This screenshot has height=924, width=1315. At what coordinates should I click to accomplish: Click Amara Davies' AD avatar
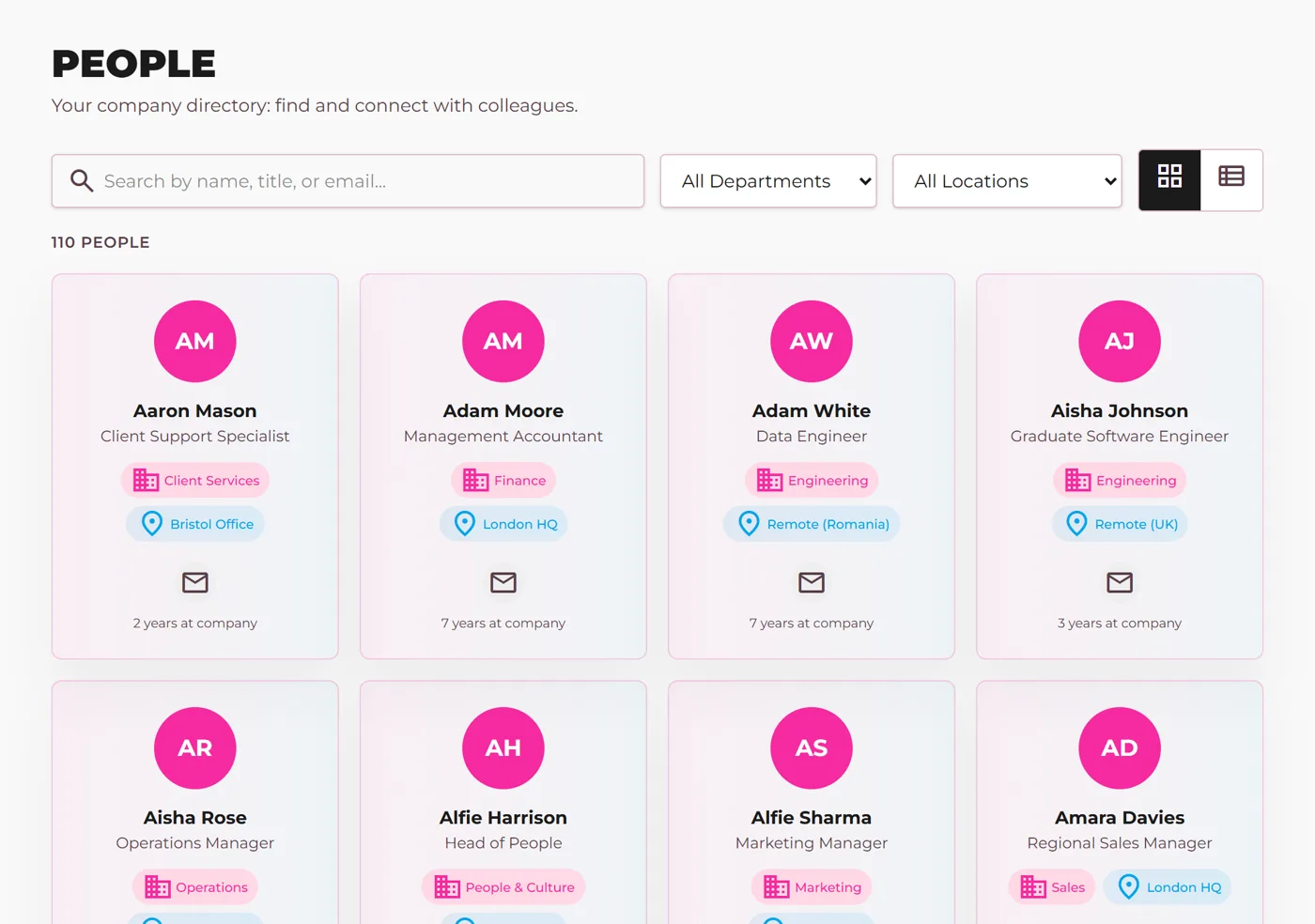click(x=1120, y=748)
